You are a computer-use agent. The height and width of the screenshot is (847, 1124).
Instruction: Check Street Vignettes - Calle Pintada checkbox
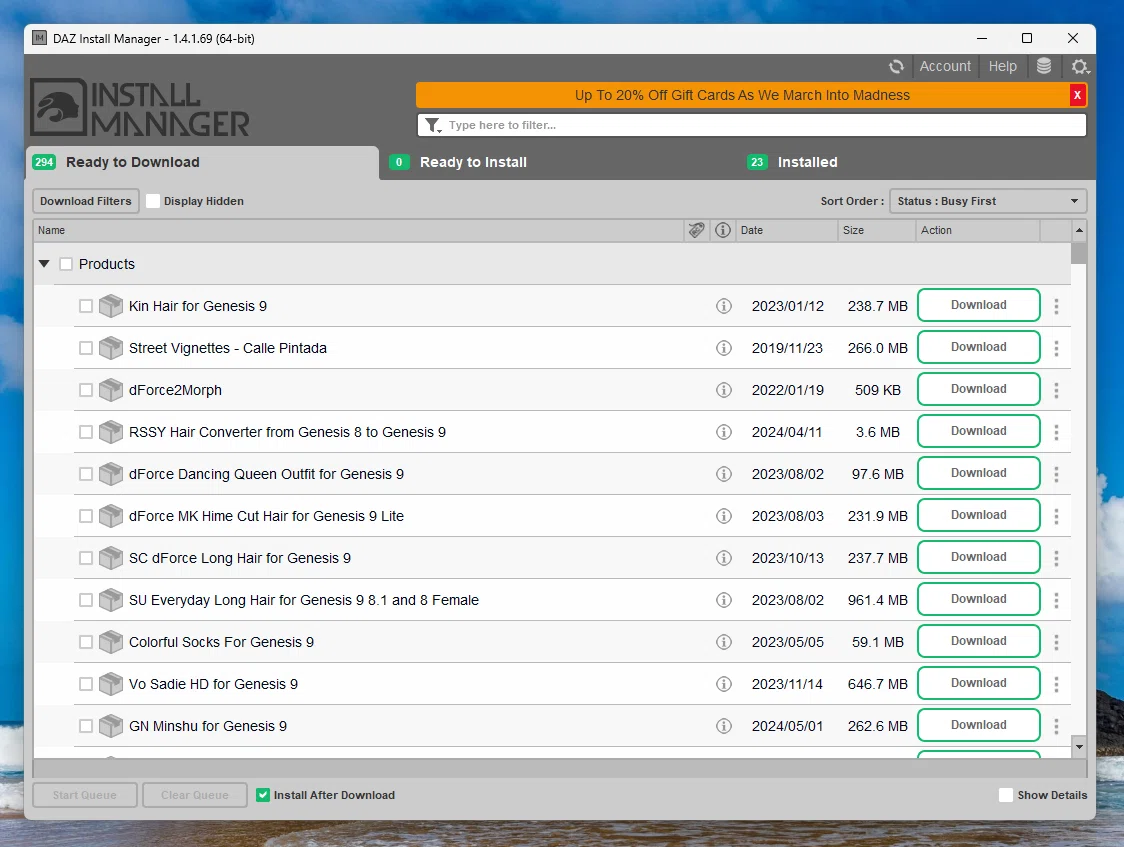tap(86, 348)
